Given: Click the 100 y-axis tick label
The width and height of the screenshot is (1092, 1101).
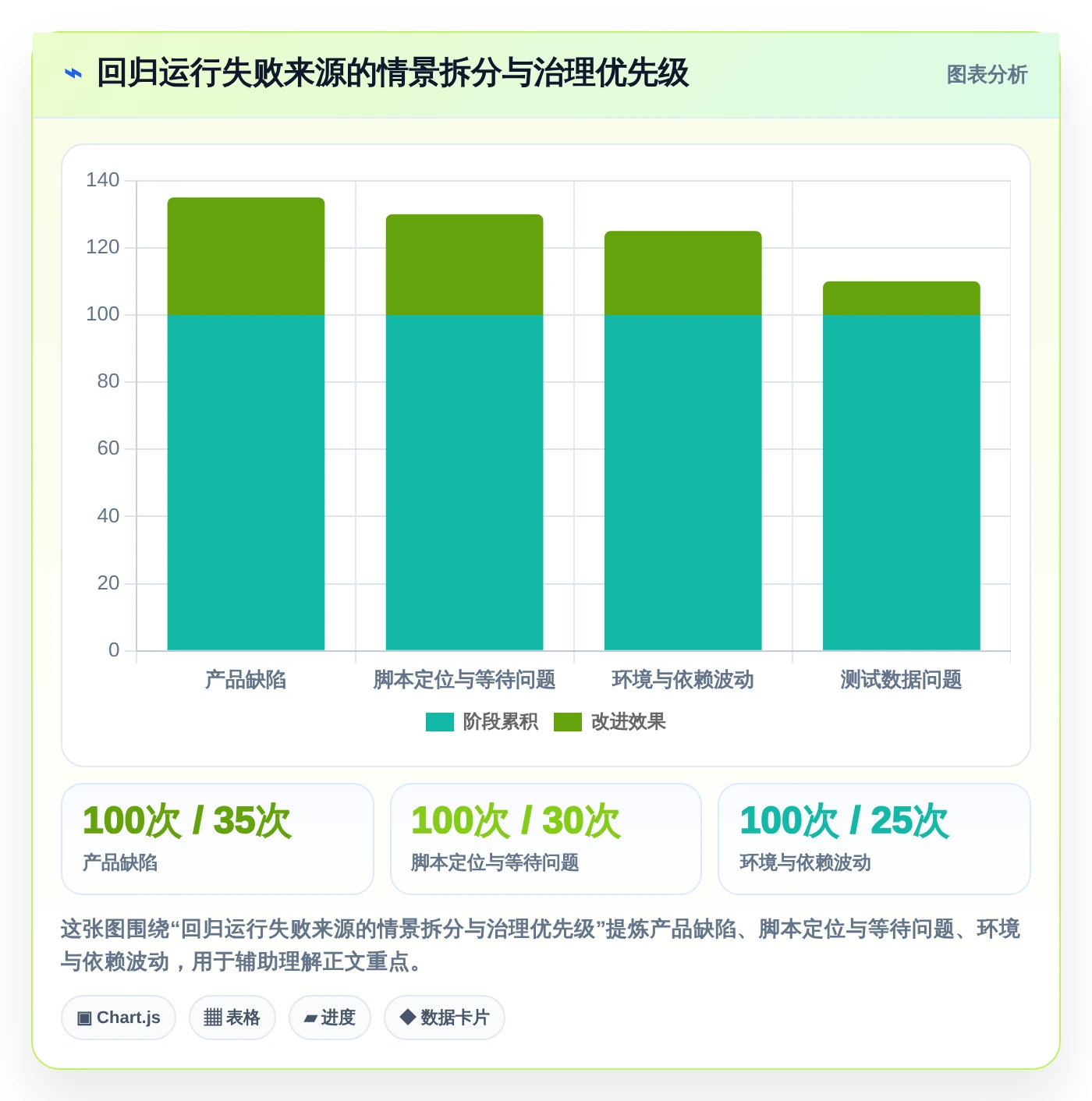Looking at the screenshot, I should 103,314.
